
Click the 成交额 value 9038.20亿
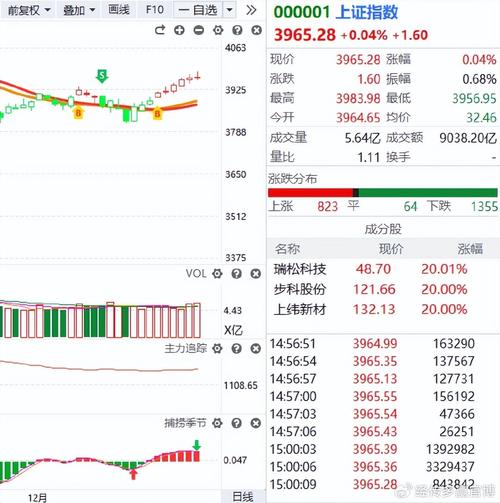pos(468,138)
